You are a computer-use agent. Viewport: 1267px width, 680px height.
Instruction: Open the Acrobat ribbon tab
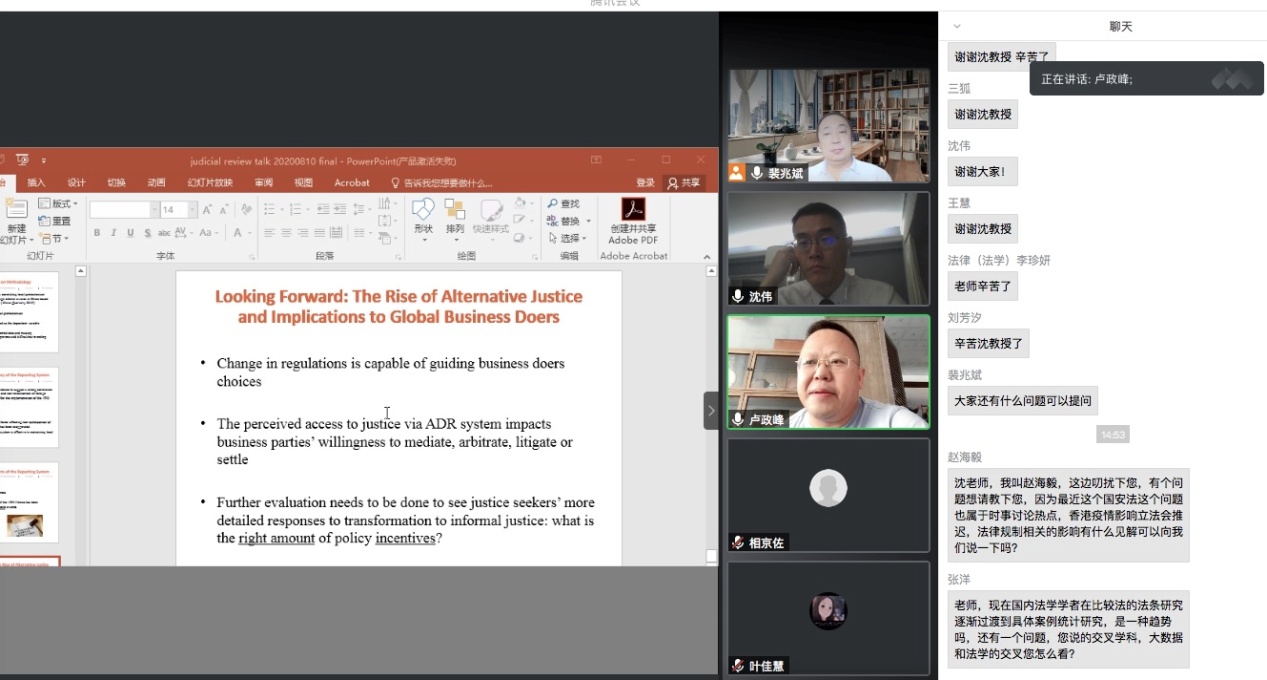[x=352, y=183]
